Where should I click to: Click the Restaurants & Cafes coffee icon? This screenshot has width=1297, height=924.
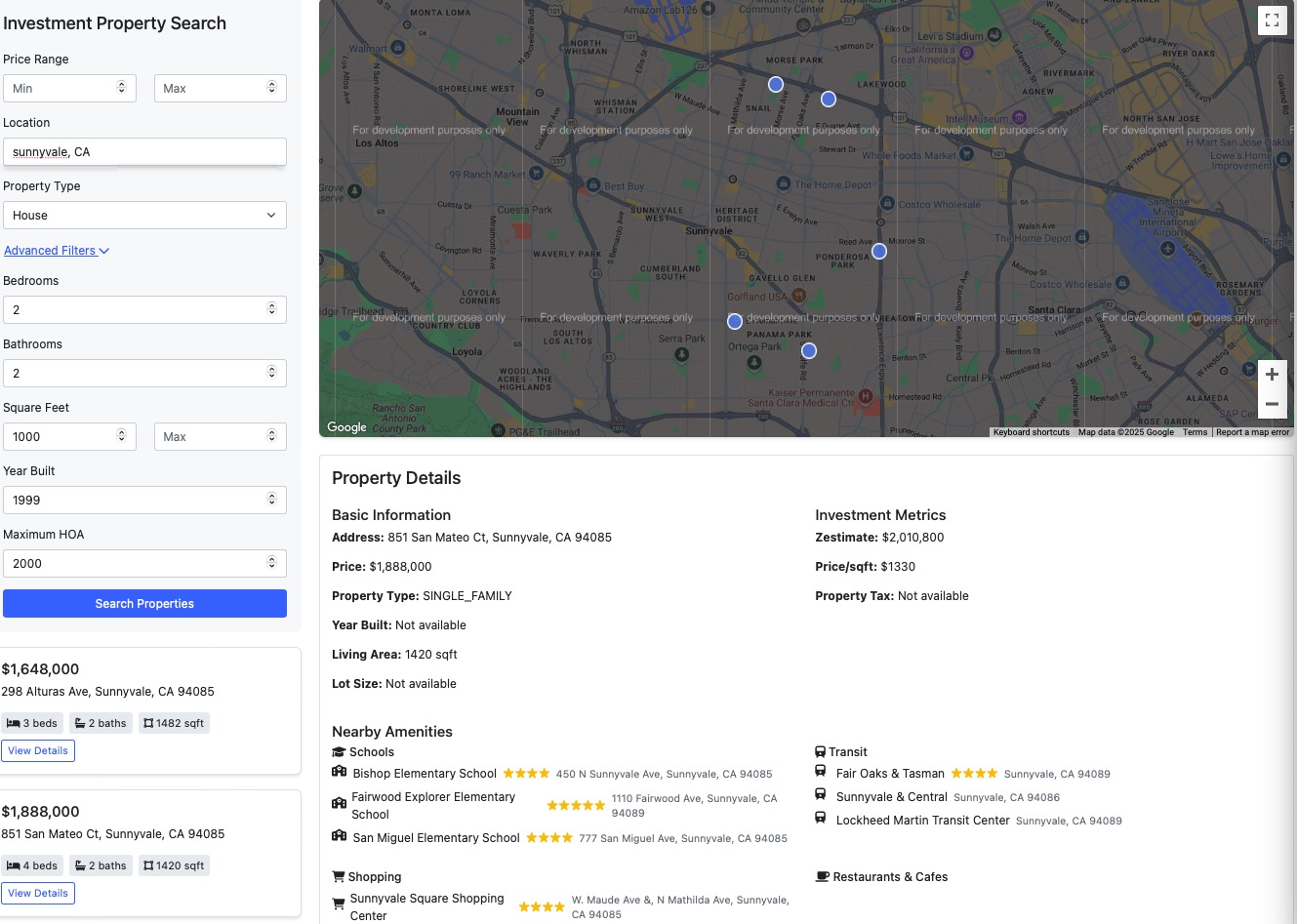click(823, 877)
